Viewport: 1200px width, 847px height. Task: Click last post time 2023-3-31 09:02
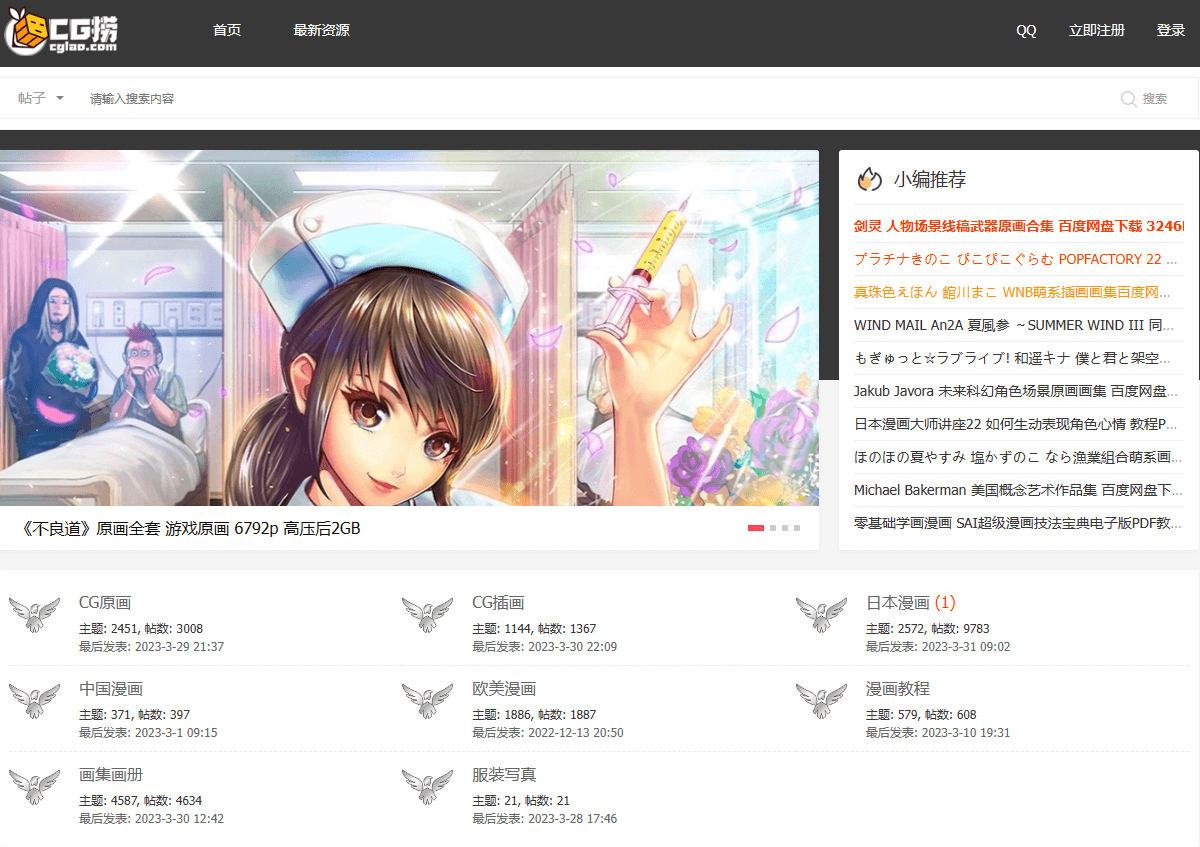pyautogui.click(x=966, y=647)
